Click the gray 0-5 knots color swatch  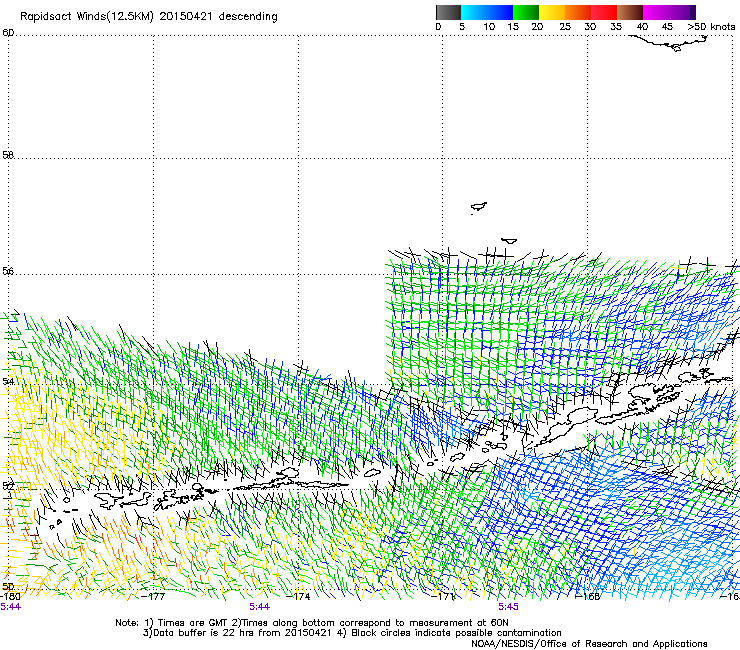[448, 12]
